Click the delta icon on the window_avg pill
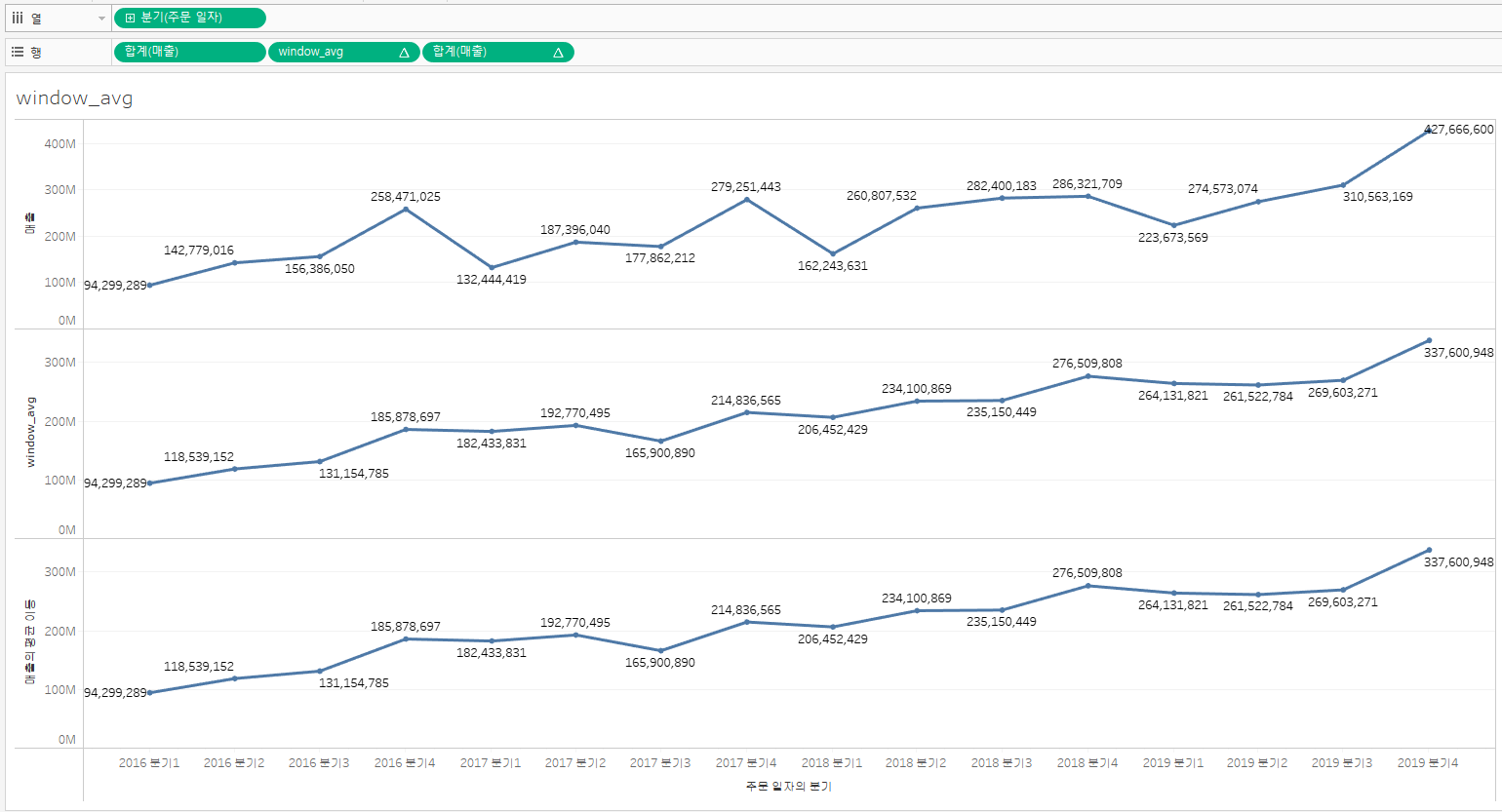 click(404, 53)
